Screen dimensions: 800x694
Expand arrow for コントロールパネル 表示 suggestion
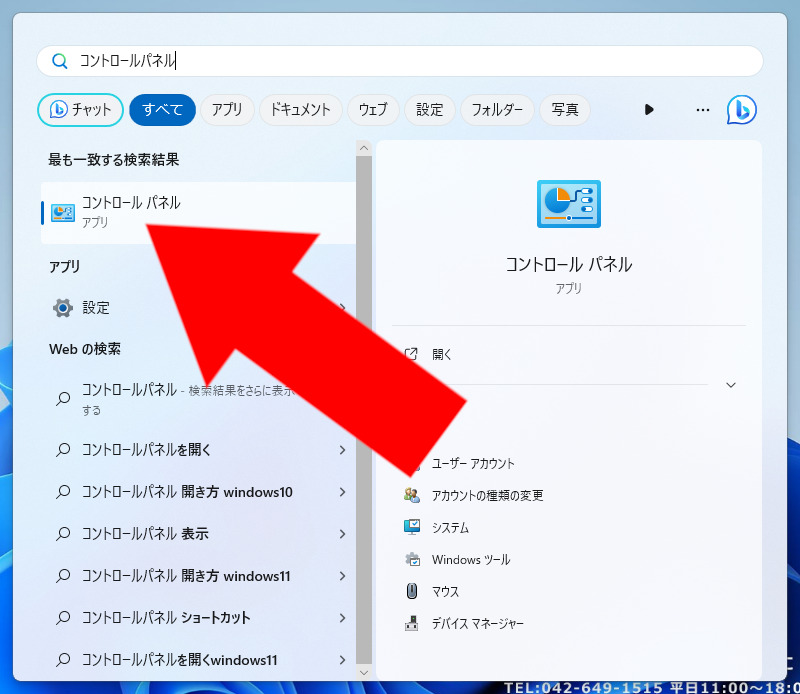(342, 534)
